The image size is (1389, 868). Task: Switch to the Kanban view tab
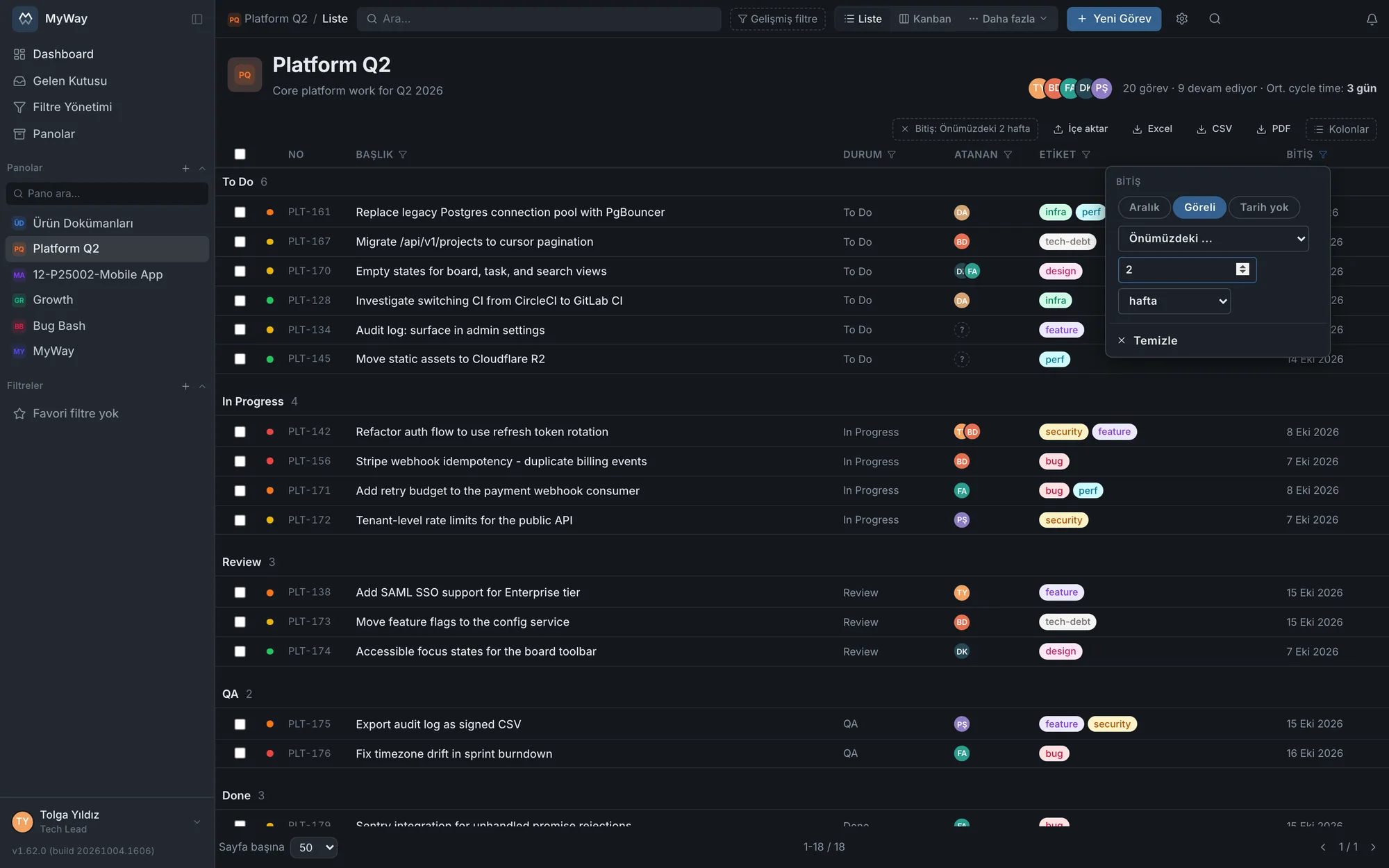click(x=925, y=19)
